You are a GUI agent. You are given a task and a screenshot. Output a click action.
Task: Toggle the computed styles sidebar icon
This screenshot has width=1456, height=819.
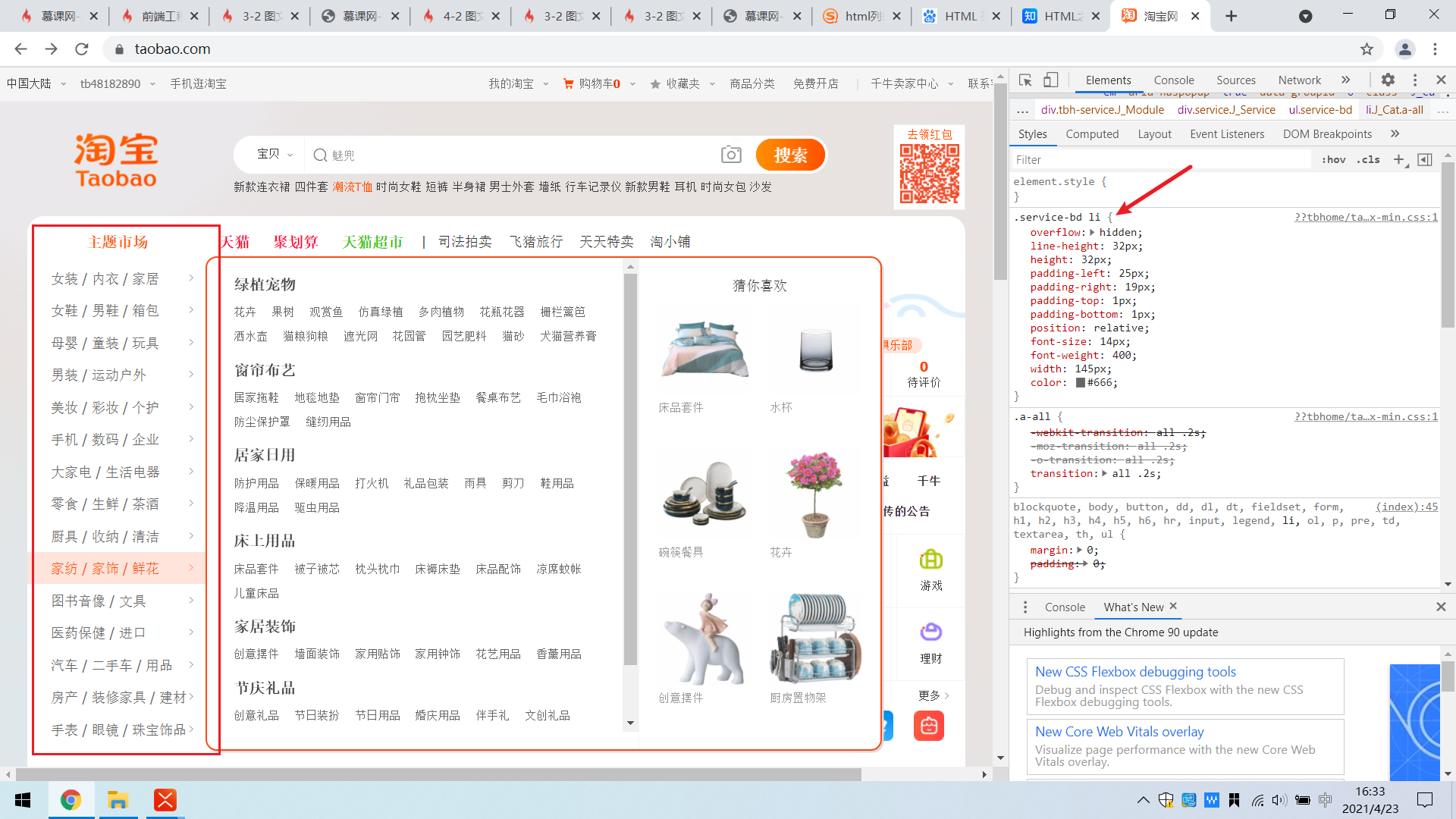click(x=1425, y=159)
